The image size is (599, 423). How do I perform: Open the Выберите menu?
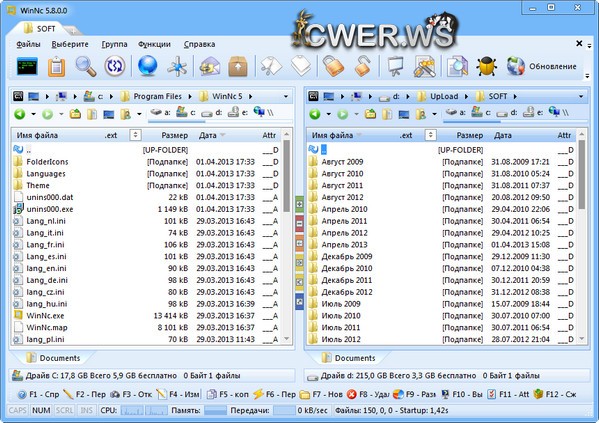pyautogui.click(x=70, y=44)
